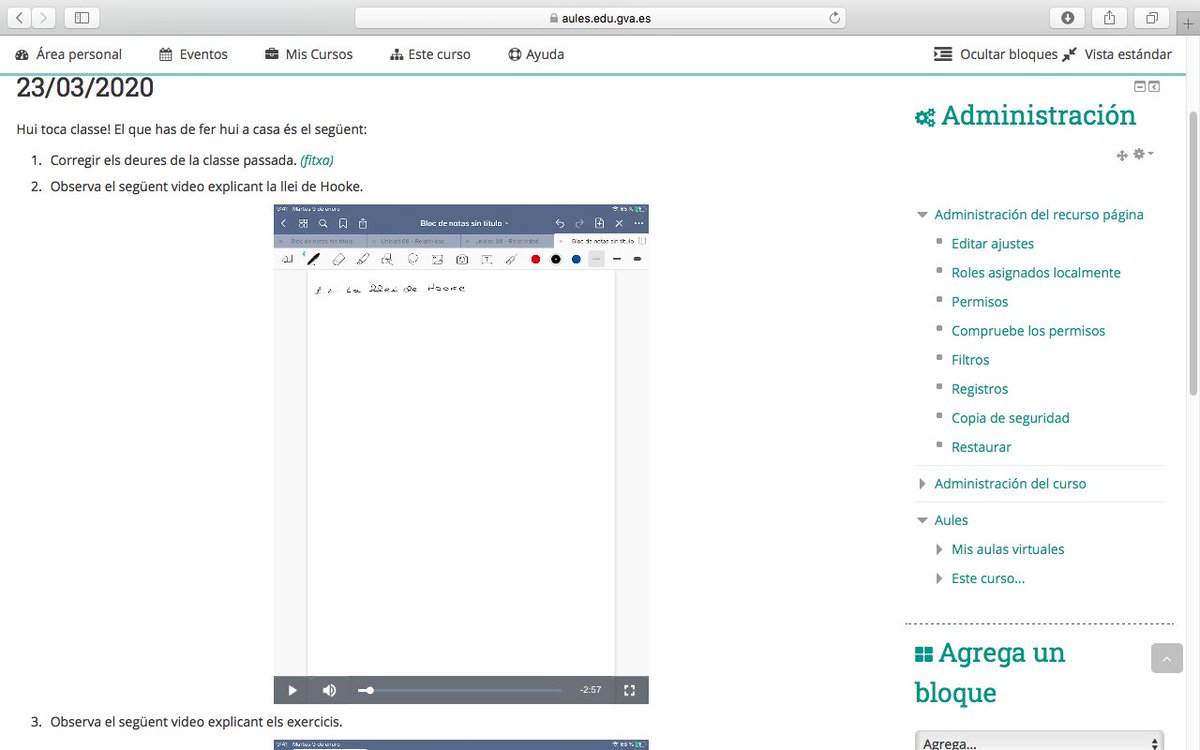Click the aules.edu.gva.es address bar
This screenshot has width=1200, height=750.
click(x=600, y=17)
